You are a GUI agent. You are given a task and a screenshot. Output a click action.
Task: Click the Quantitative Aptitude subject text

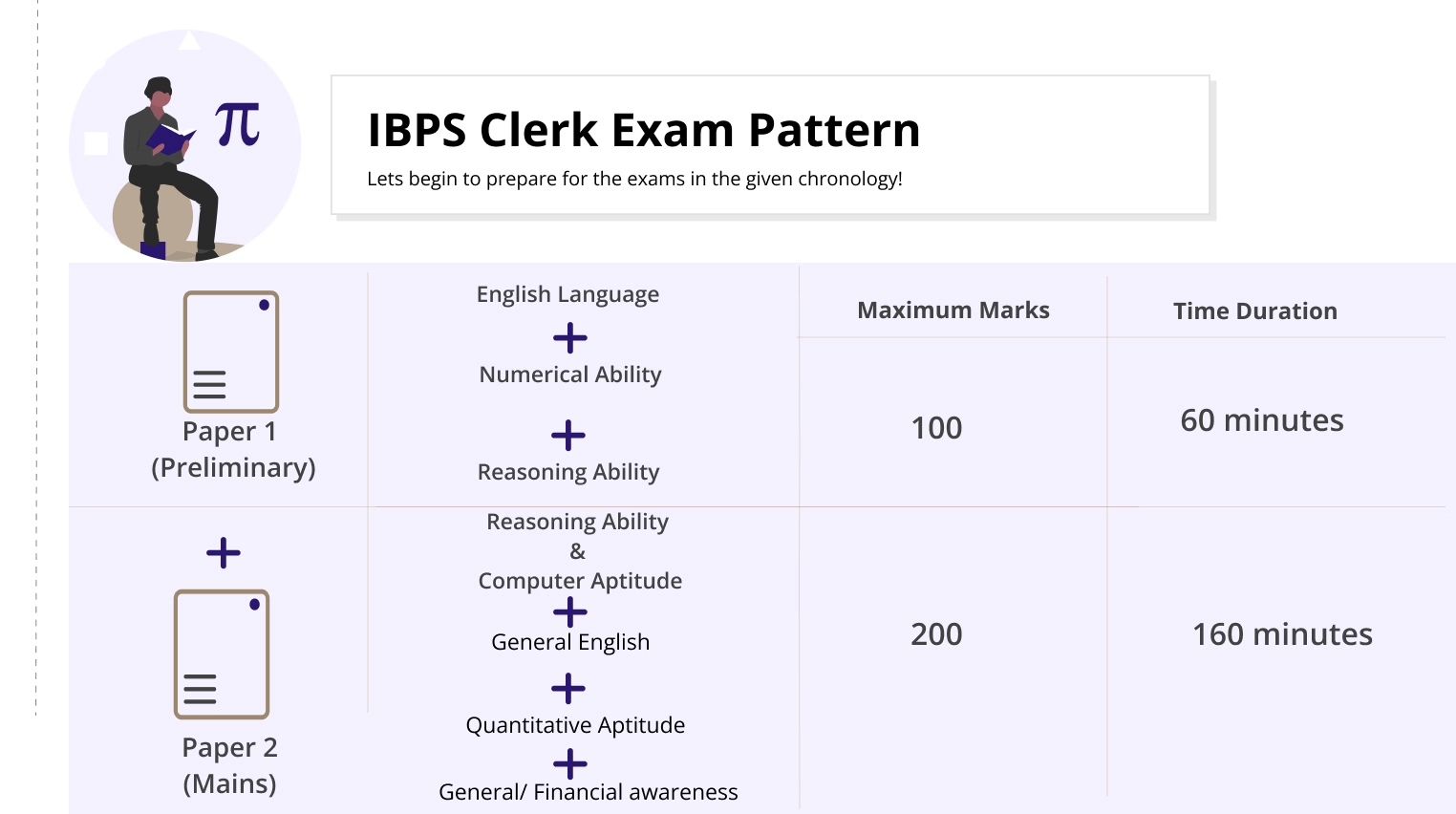click(575, 725)
